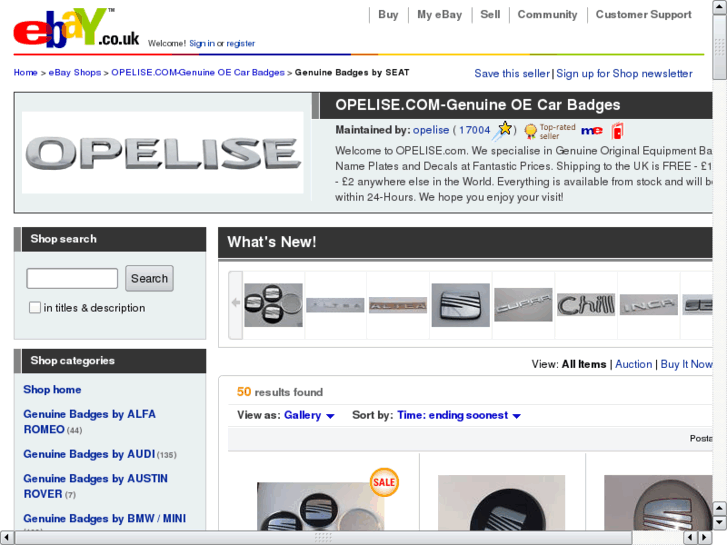Open the red ALTEA badge carousel thumbnail
The height and width of the screenshot is (545, 727).
tap(398, 305)
